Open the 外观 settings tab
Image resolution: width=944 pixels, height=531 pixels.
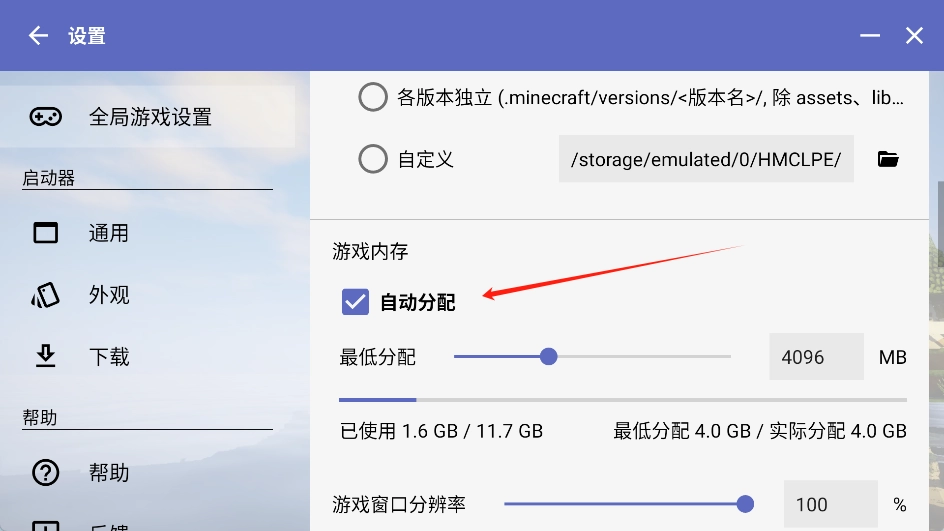109,295
